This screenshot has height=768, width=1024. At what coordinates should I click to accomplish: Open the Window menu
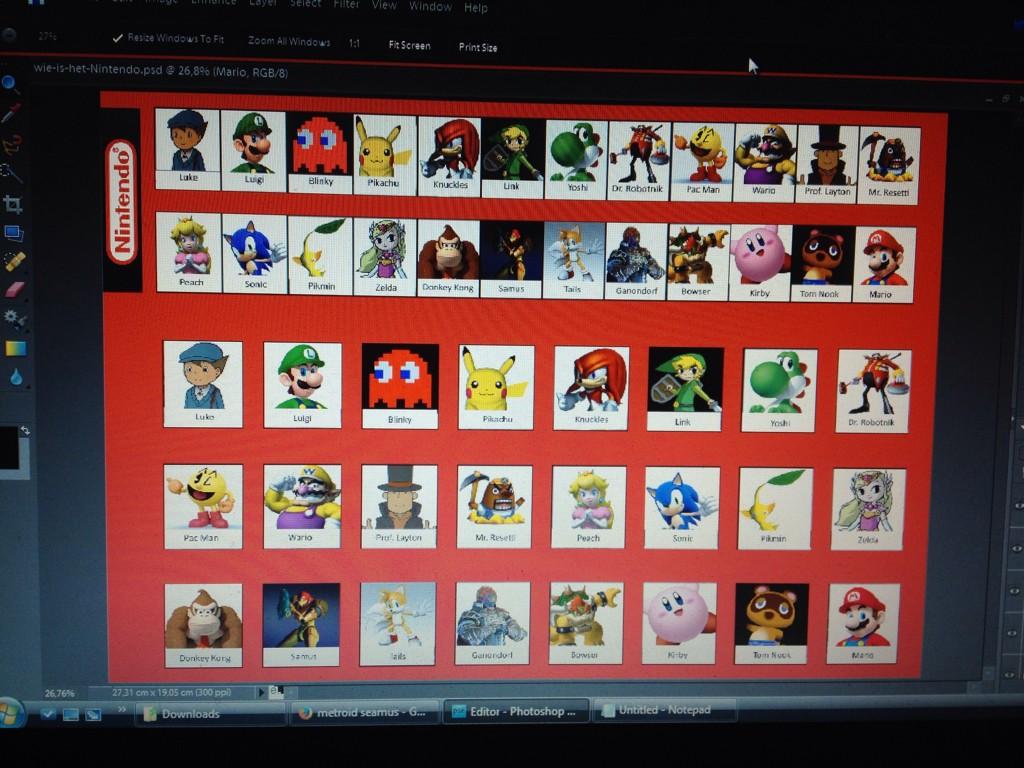coord(430,7)
